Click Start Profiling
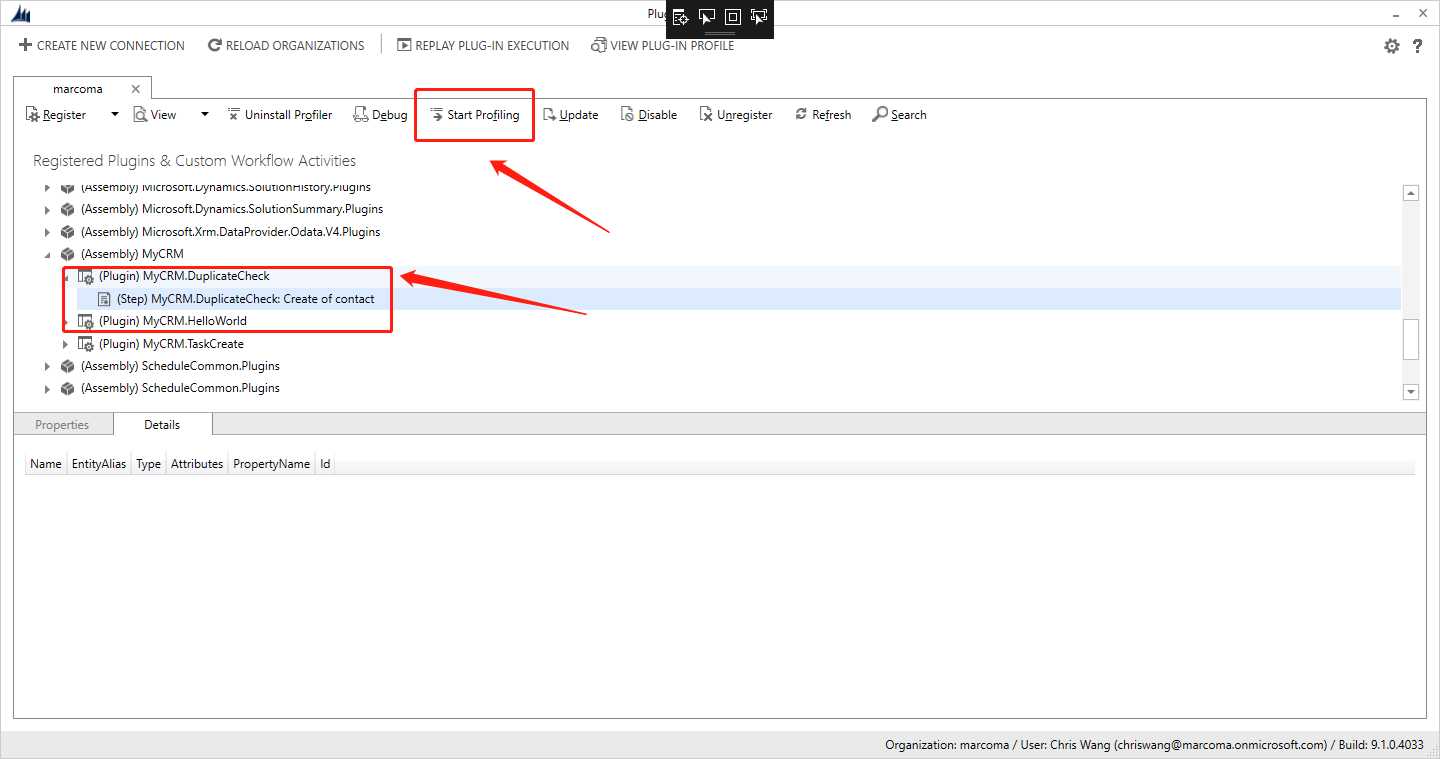The image size is (1440, 759). coord(475,115)
